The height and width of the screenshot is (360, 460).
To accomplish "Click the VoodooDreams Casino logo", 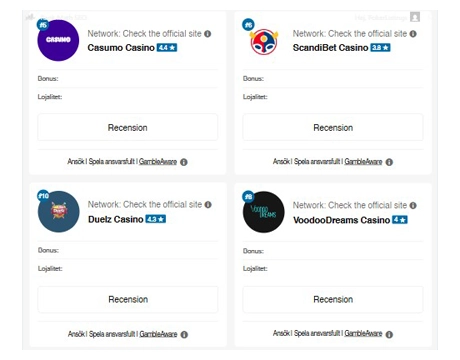I will [264, 212].
